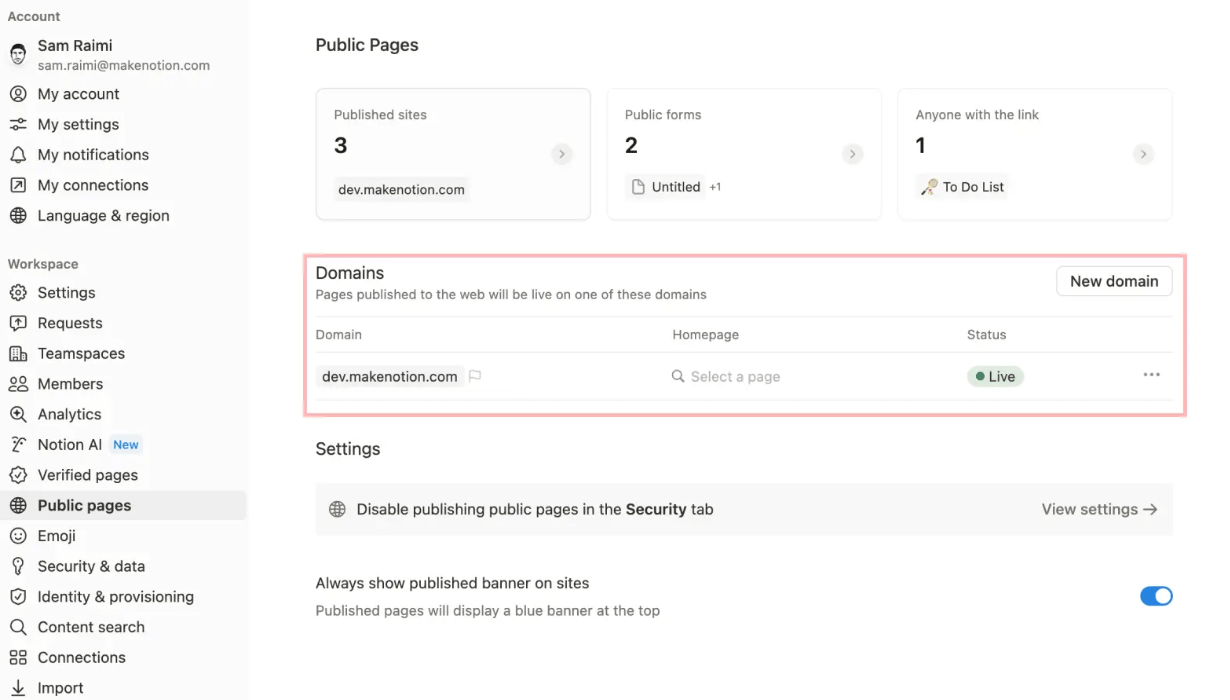Viewport: 1230px width, 700px height.
Task: Click the +1 more forms indicator
Action: [715, 187]
